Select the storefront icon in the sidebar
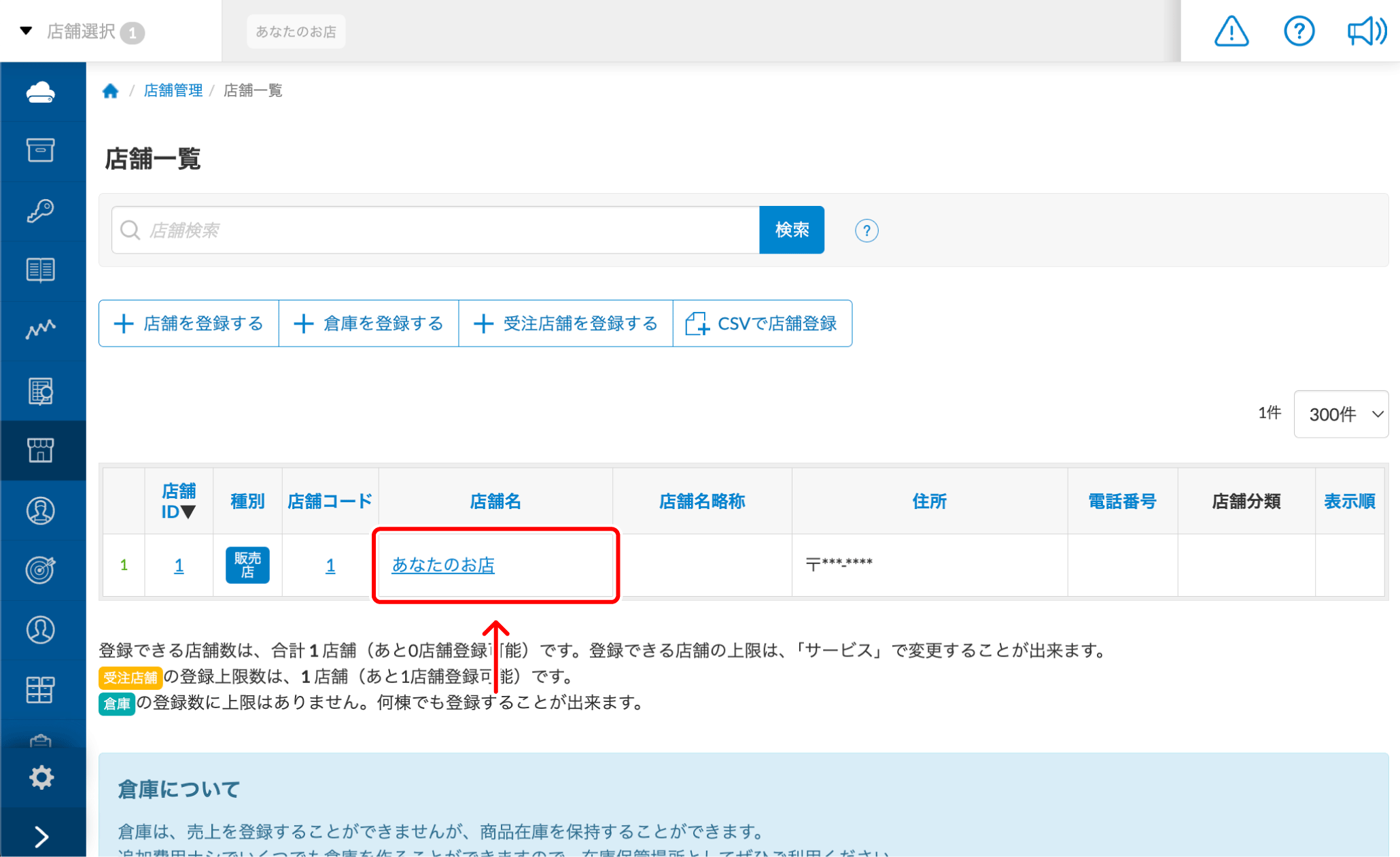Image resolution: width=1400 pixels, height=857 pixels. pos(42,450)
